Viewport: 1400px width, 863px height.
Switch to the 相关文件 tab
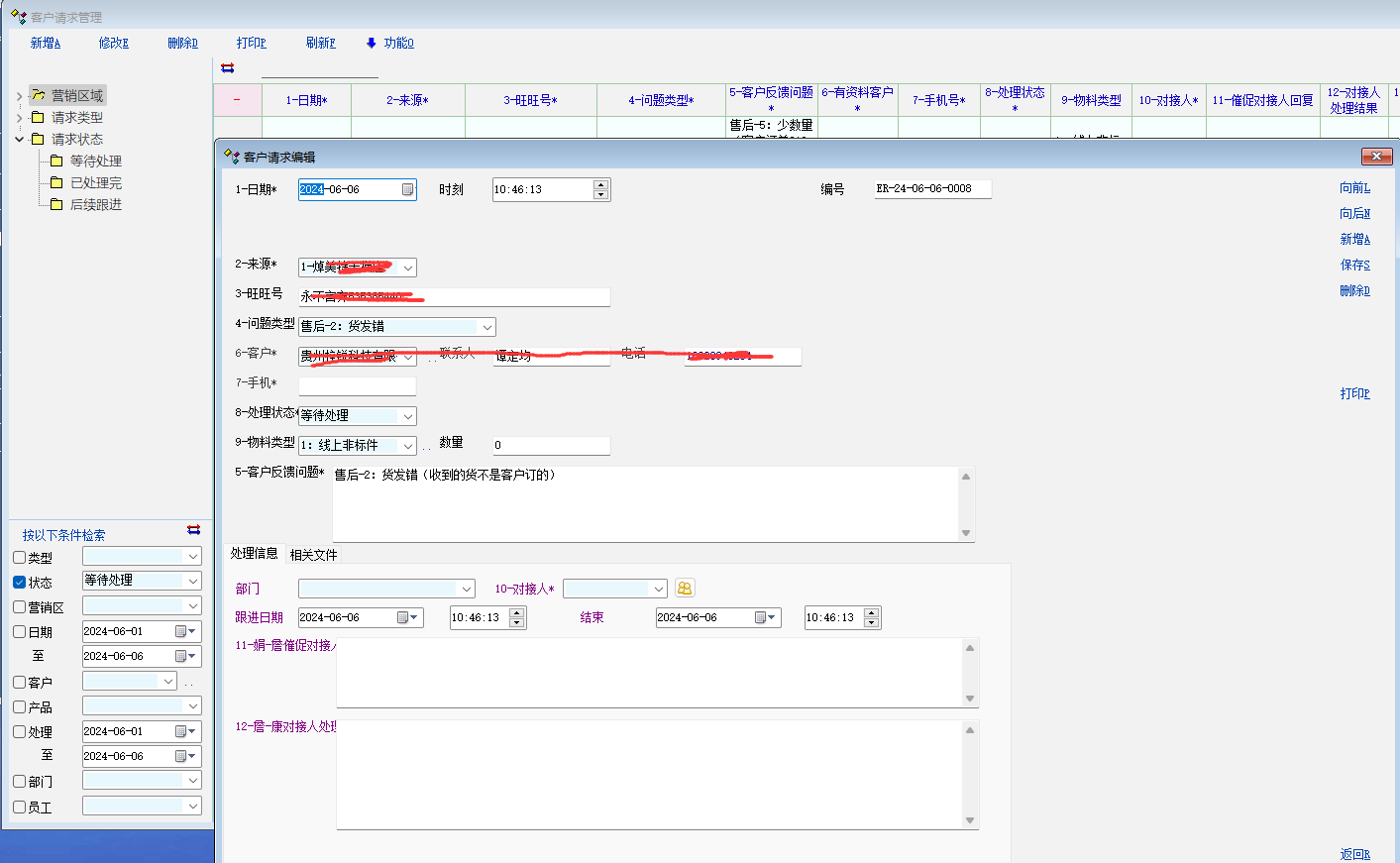(x=313, y=555)
